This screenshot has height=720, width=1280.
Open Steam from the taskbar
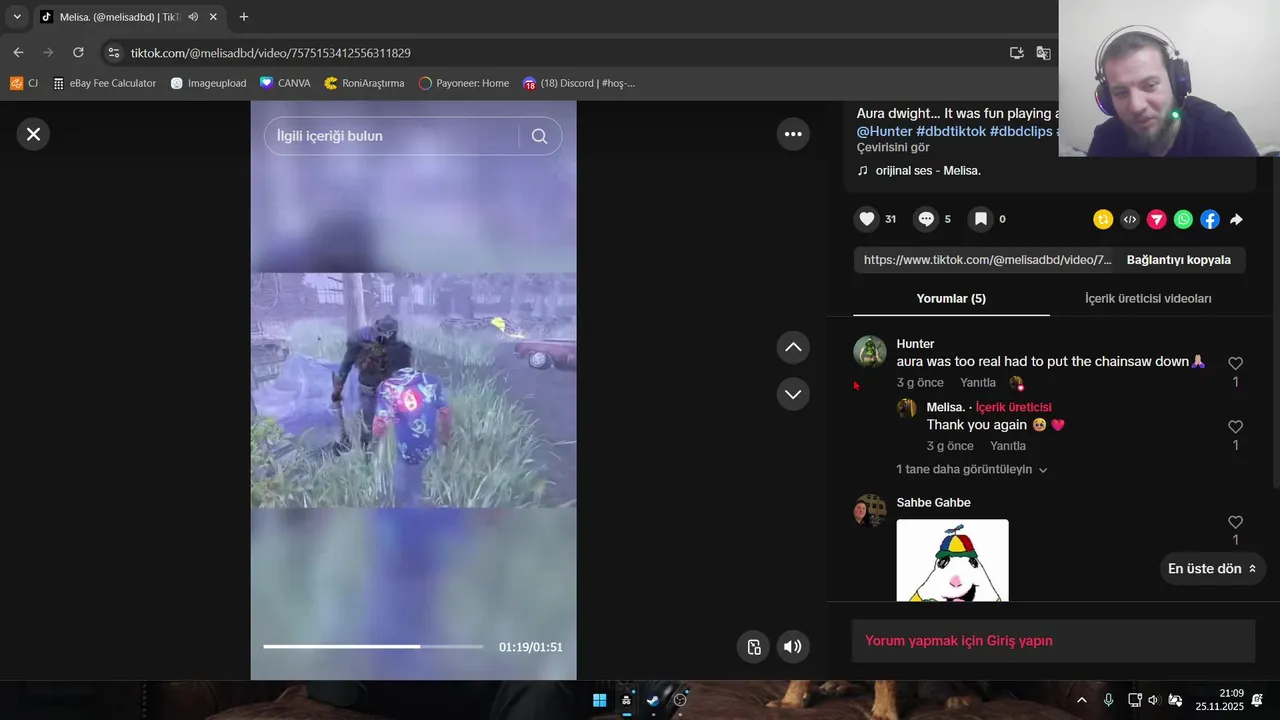point(653,700)
